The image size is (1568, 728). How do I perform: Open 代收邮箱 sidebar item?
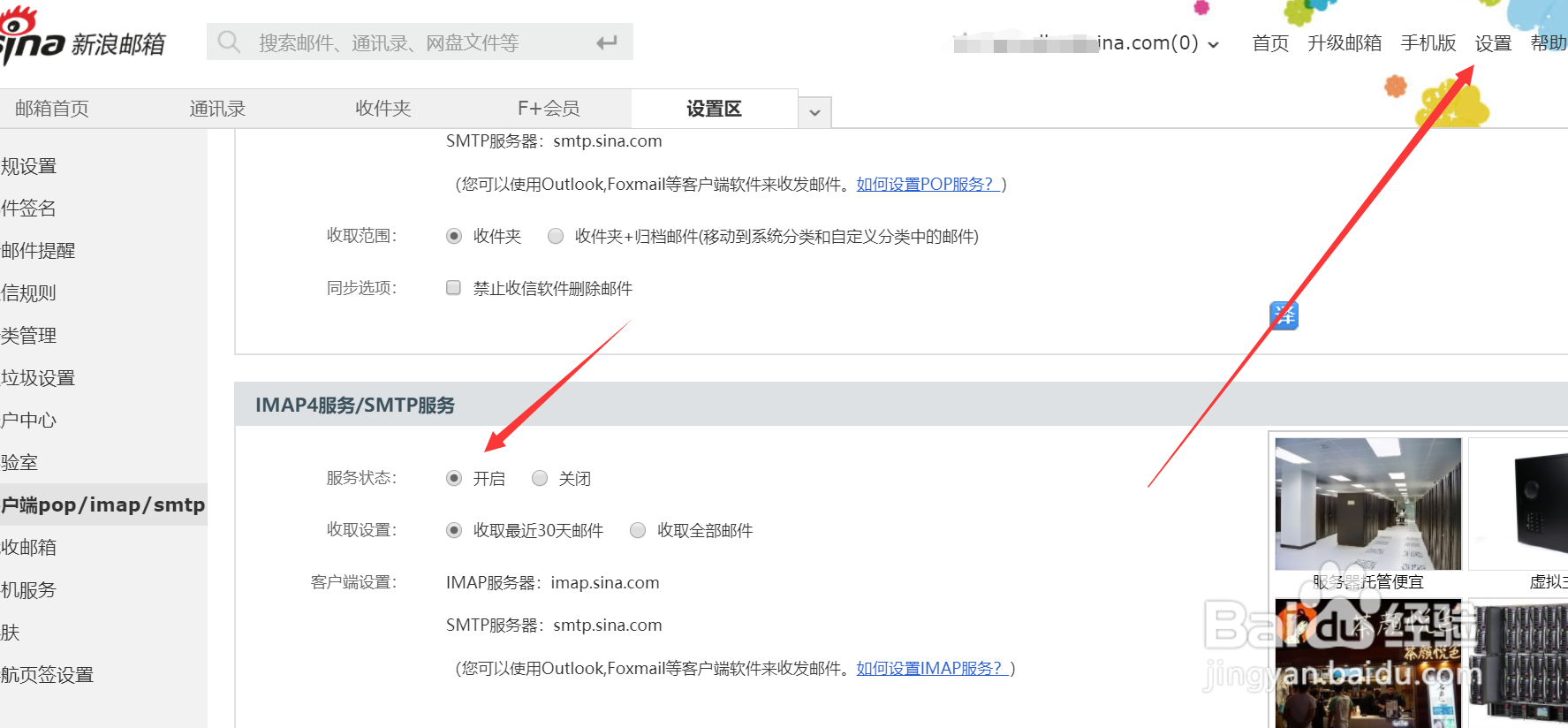pos(28,548)
